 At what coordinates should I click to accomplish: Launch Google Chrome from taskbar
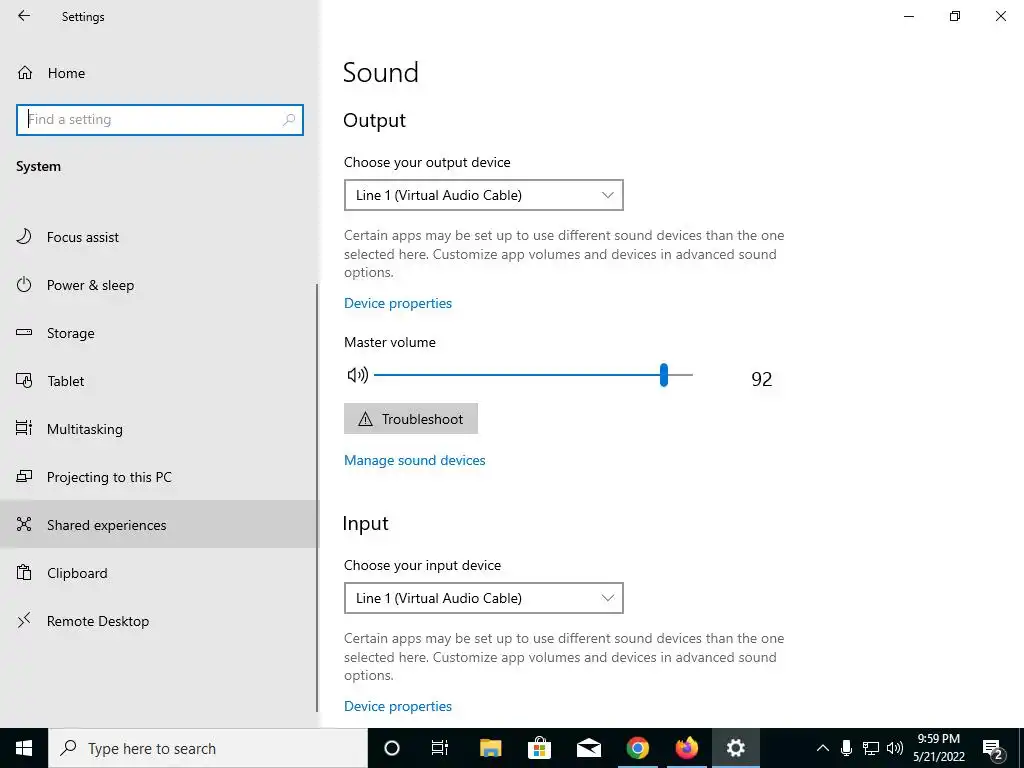(x=638, y=748)
